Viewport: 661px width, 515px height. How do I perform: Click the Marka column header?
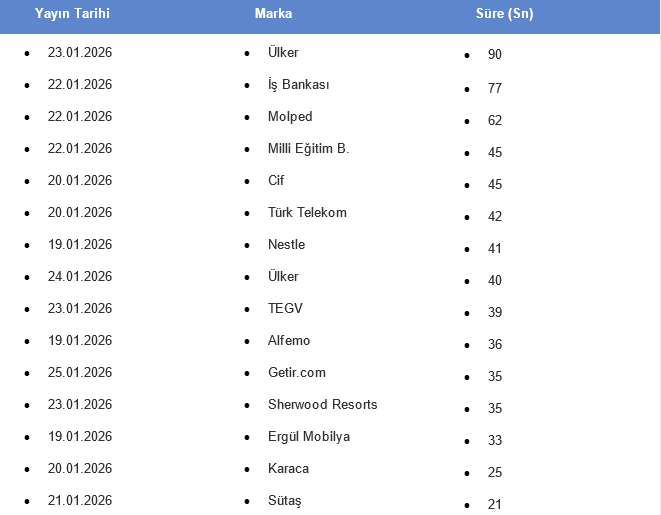[x=273, y=14]
